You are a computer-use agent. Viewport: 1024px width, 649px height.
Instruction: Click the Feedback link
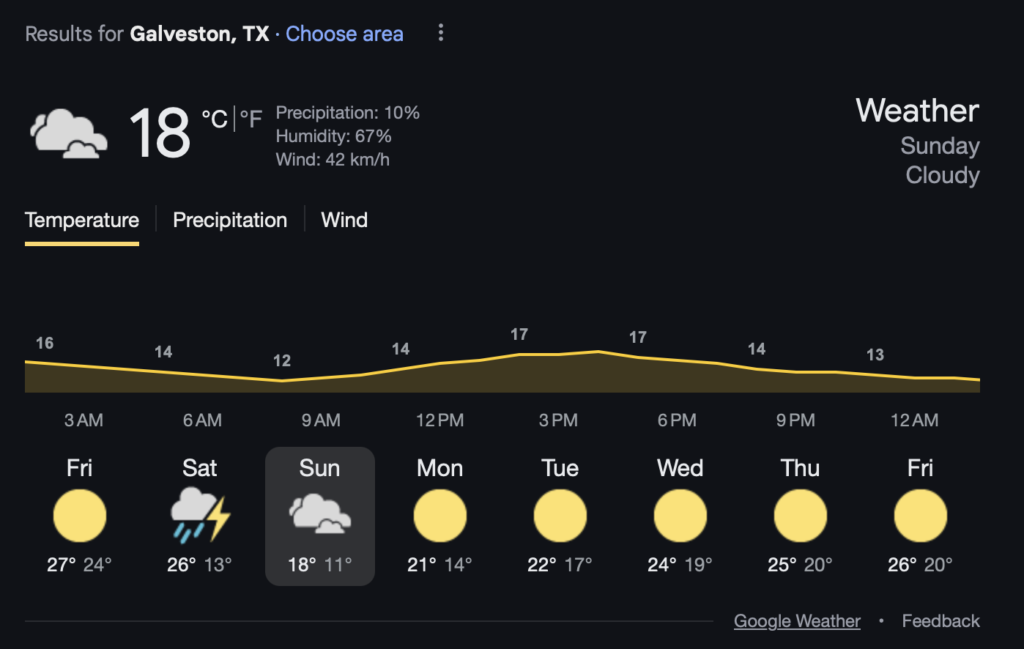tap(940, 621)
